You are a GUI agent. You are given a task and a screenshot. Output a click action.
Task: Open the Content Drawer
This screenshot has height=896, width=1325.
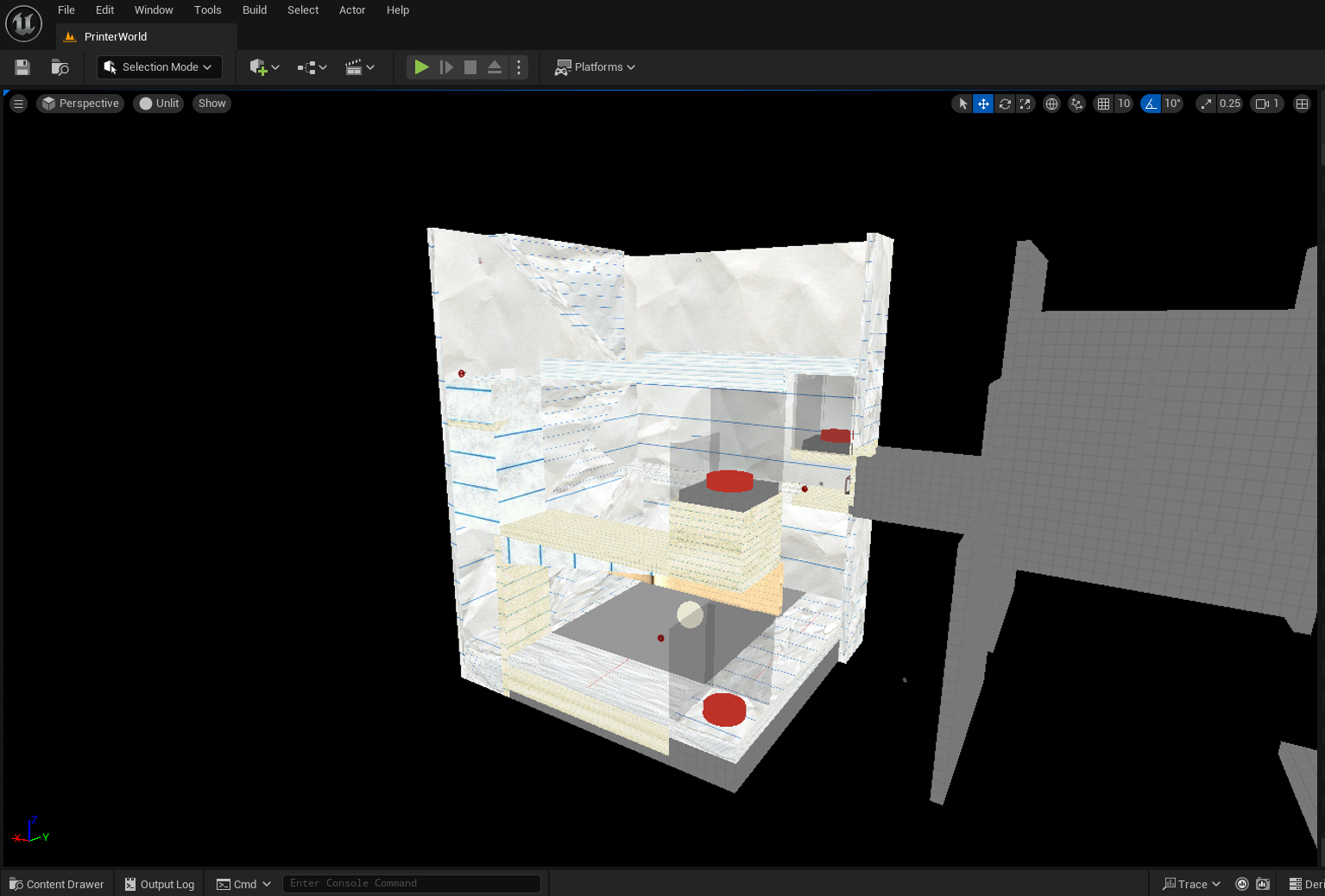56,884
